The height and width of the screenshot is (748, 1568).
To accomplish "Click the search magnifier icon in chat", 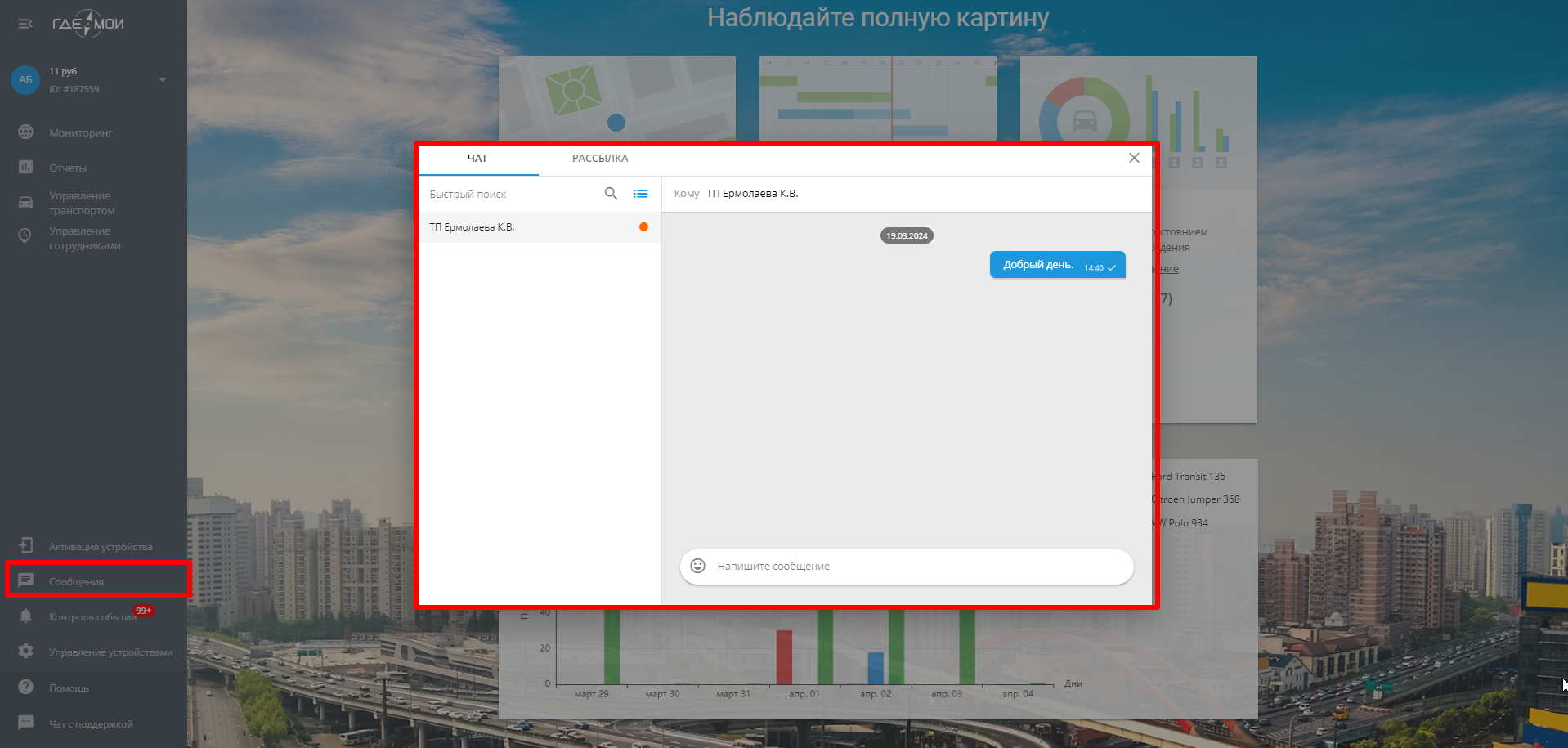I will 611,194.
